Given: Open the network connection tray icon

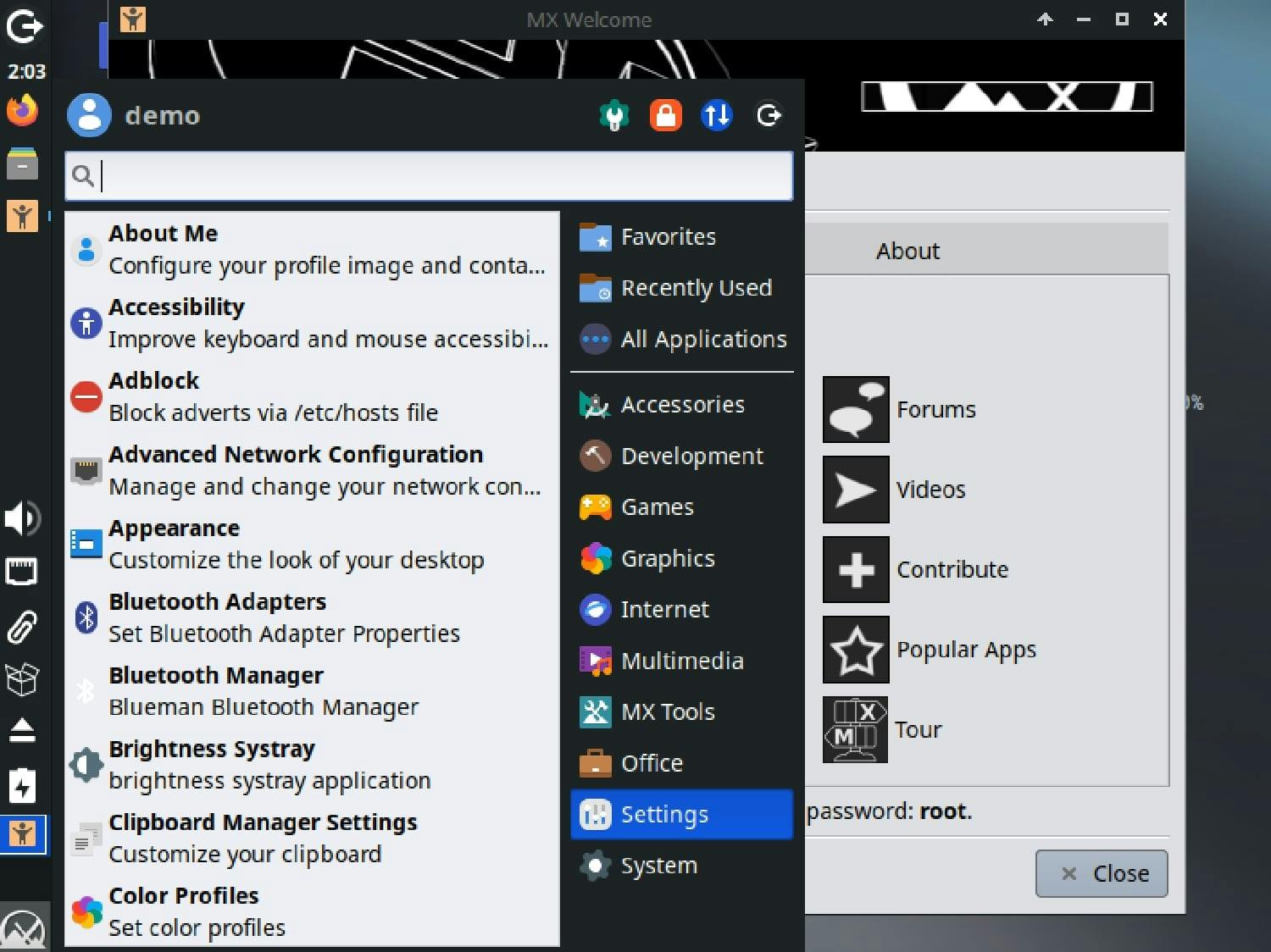Looking at the screenshot, I should (22, 572).
